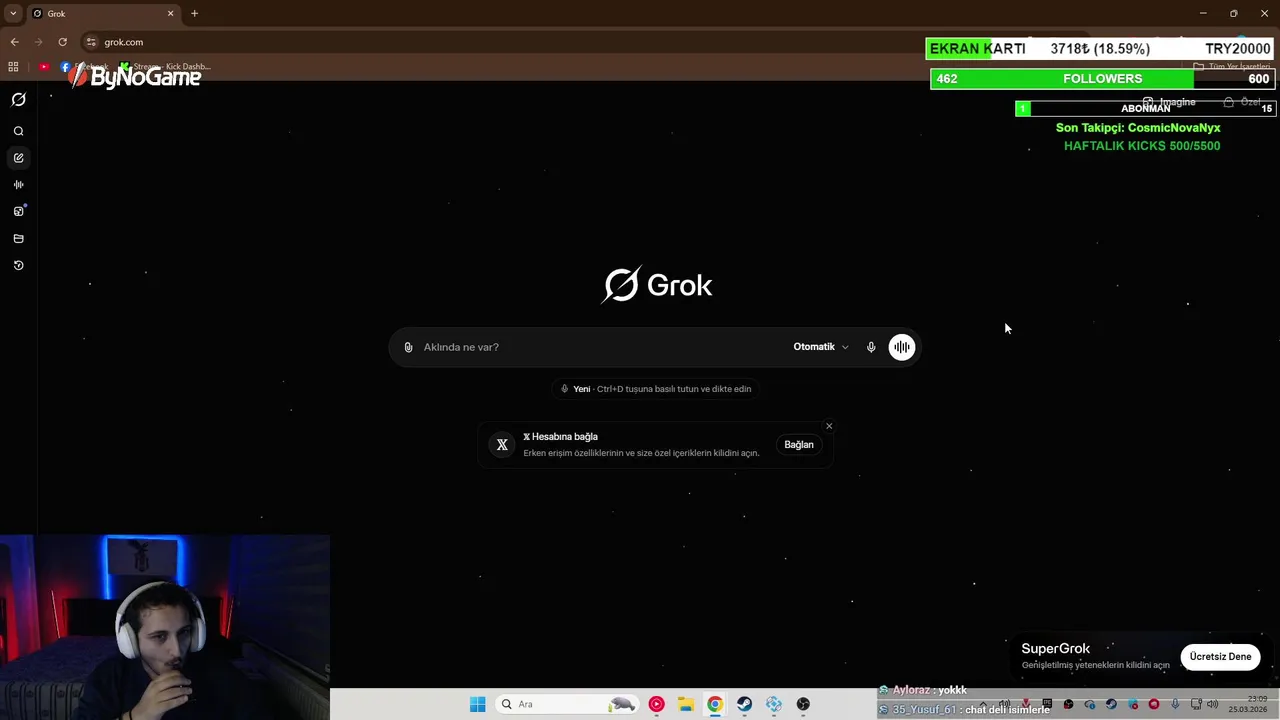Click the microphone dictation icon in the prompt box
The height and width of the screenshot is (720, 1280).
click(x=871, y=347)
